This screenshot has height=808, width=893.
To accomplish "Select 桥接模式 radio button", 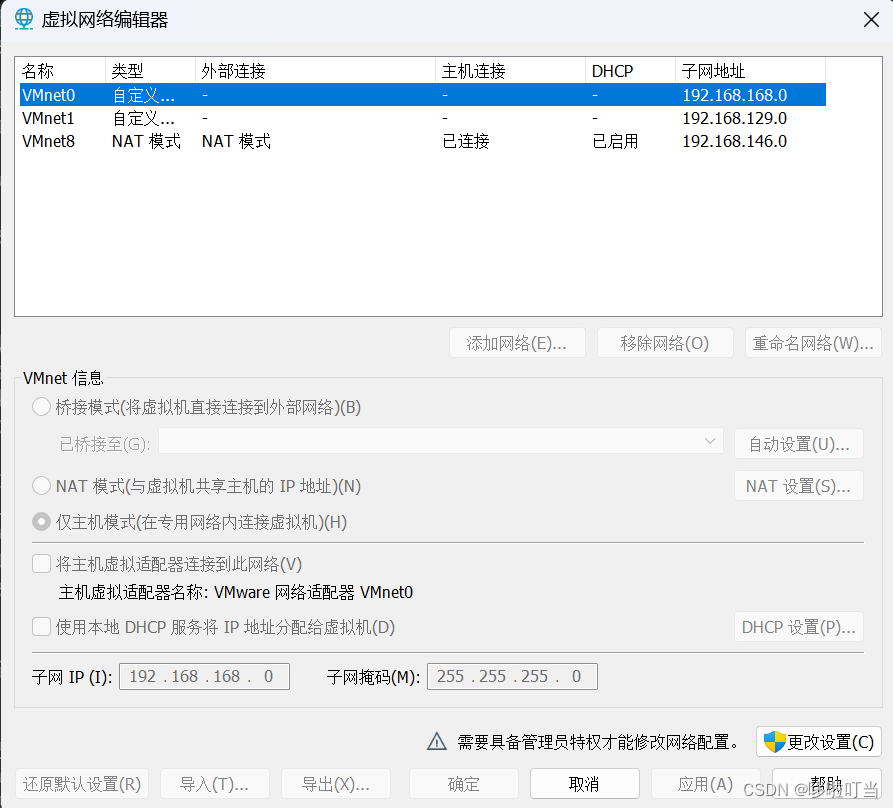I will (x=42, y=407).
